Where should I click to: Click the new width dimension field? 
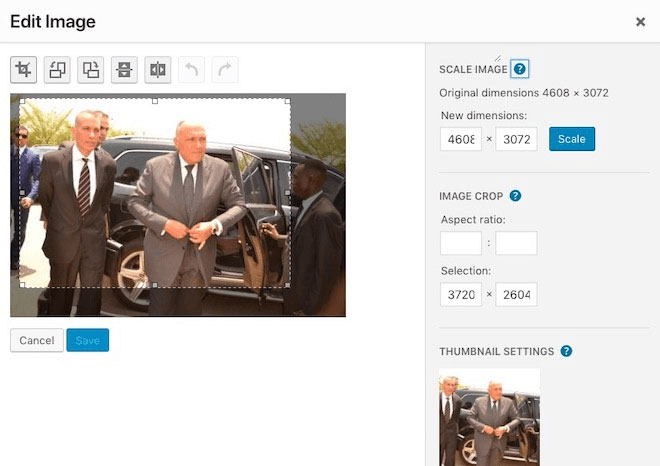click(461, 139)
